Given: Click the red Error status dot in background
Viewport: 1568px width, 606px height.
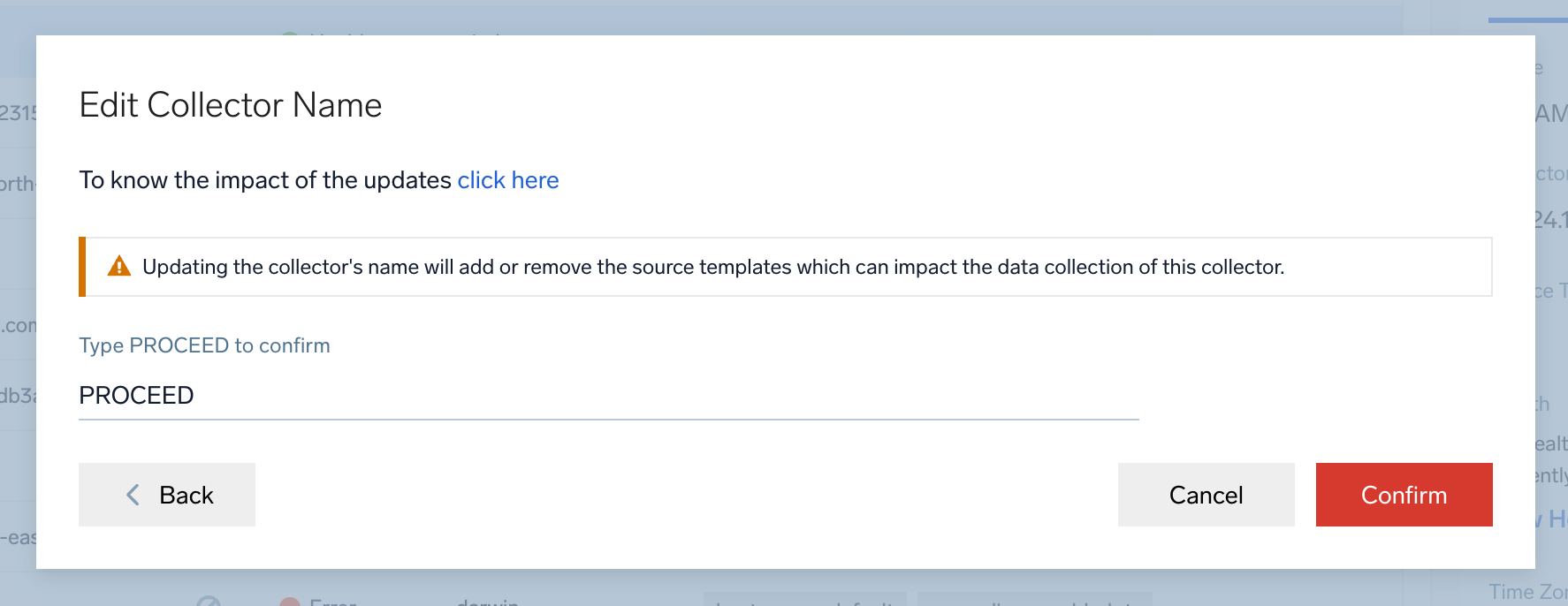Looking at the screenshot, I should pos(289,602).
